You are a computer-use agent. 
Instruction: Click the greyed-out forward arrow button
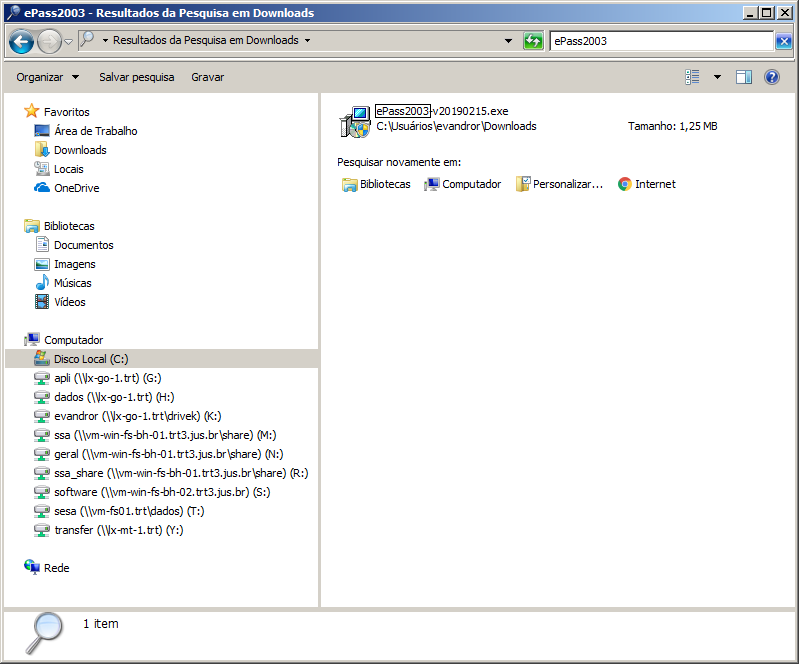click(x=49, y=42)
